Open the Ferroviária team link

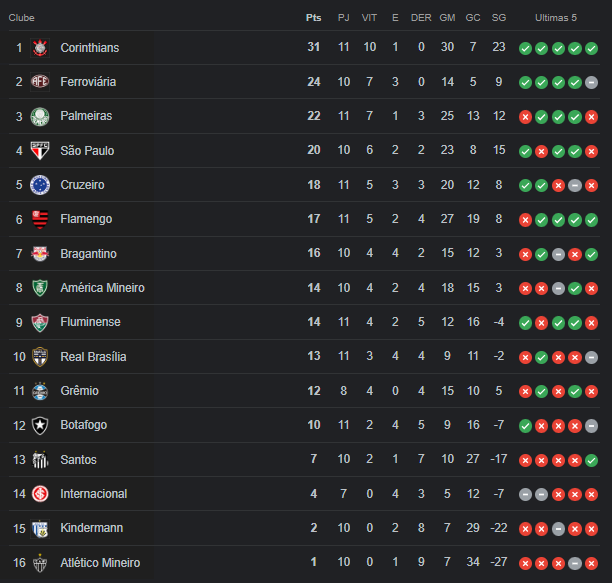(88, 82)
